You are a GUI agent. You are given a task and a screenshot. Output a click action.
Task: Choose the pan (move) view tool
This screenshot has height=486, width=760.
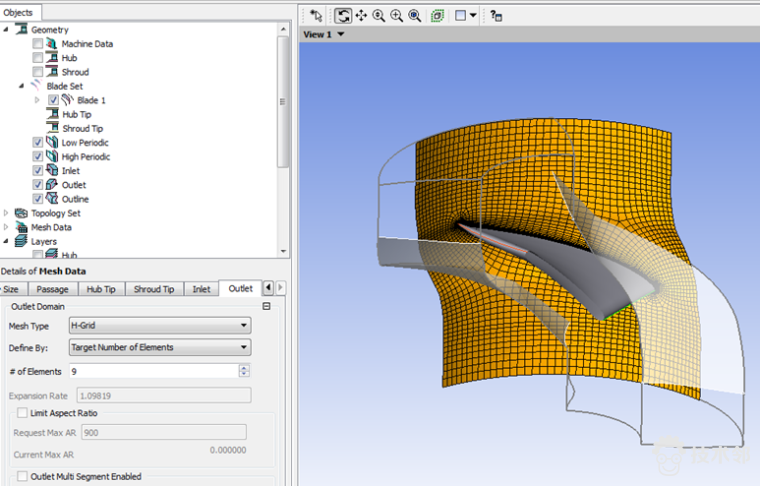(x=361, y=16)
